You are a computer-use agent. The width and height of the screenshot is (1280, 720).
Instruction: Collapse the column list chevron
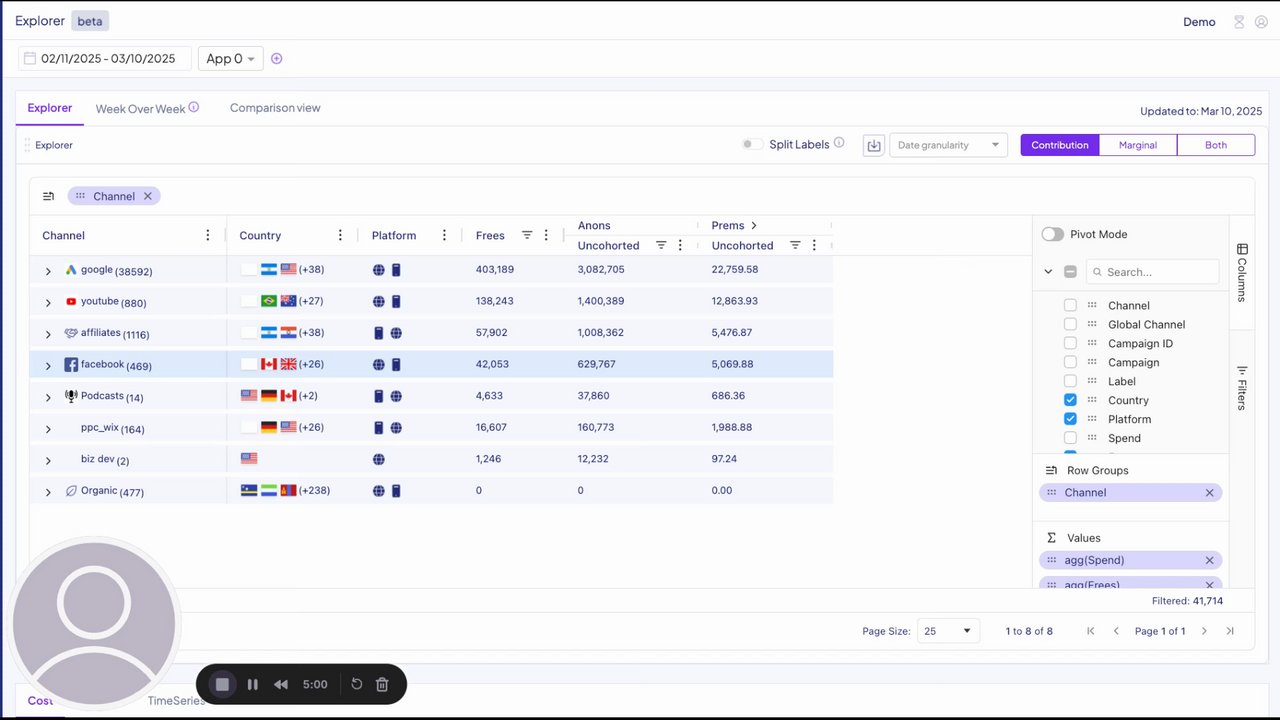pyautogui.click(x=1048, y=272)
